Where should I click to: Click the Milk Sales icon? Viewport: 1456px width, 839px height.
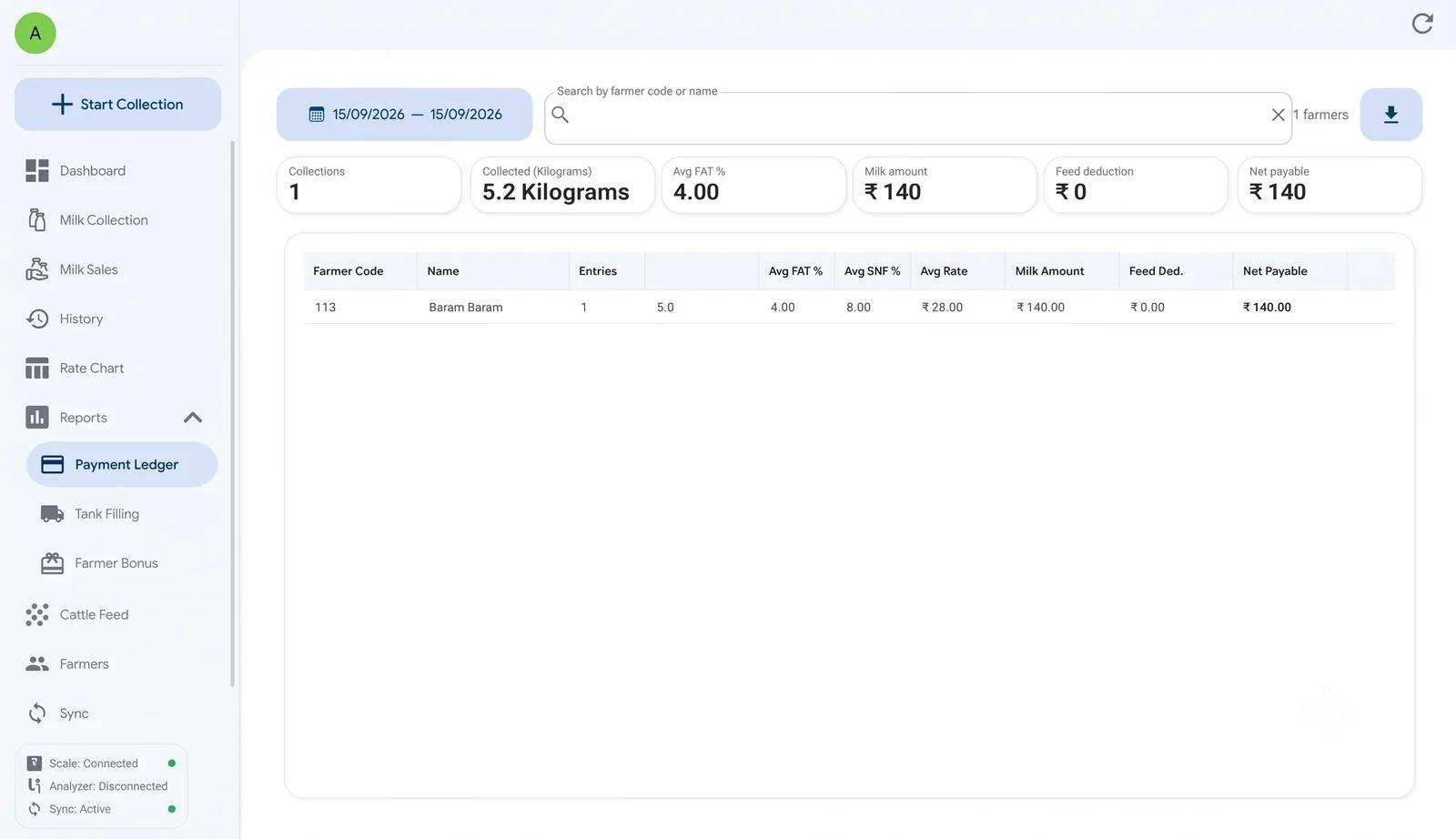pos(37,269)
